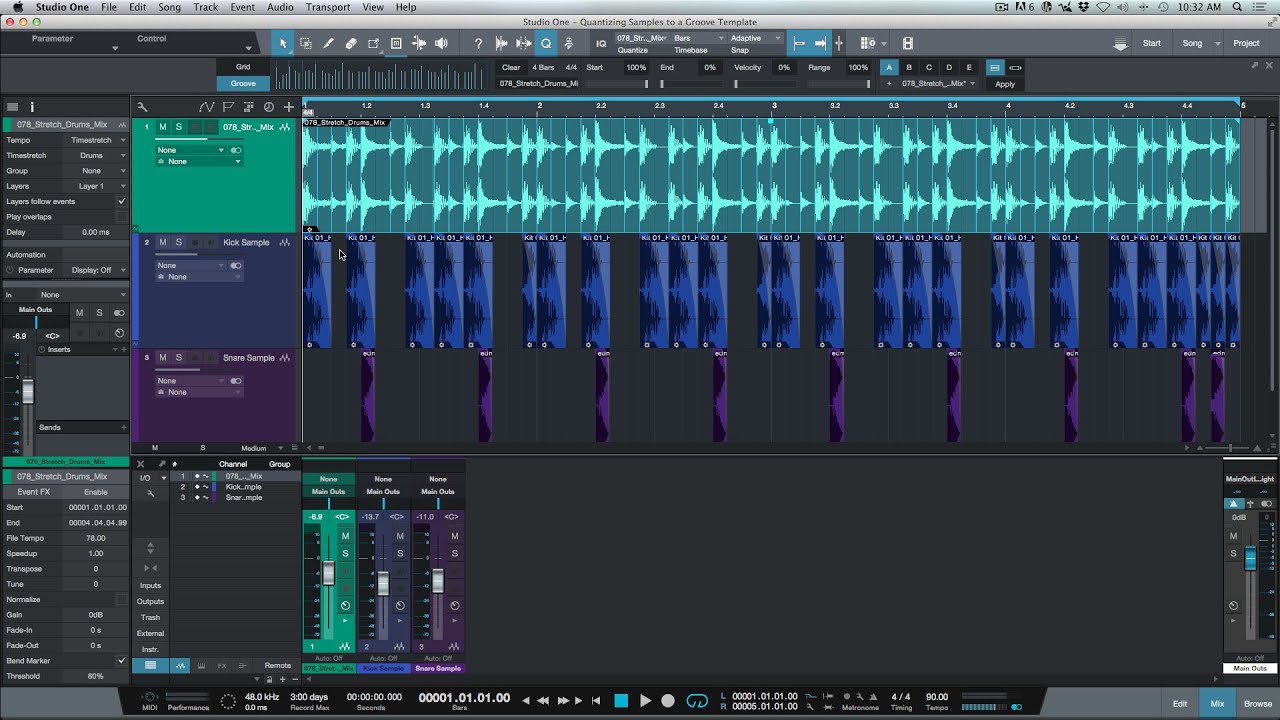Select the Bend tool
This screenshot has height=720, width=1280.
click(419, 43)
